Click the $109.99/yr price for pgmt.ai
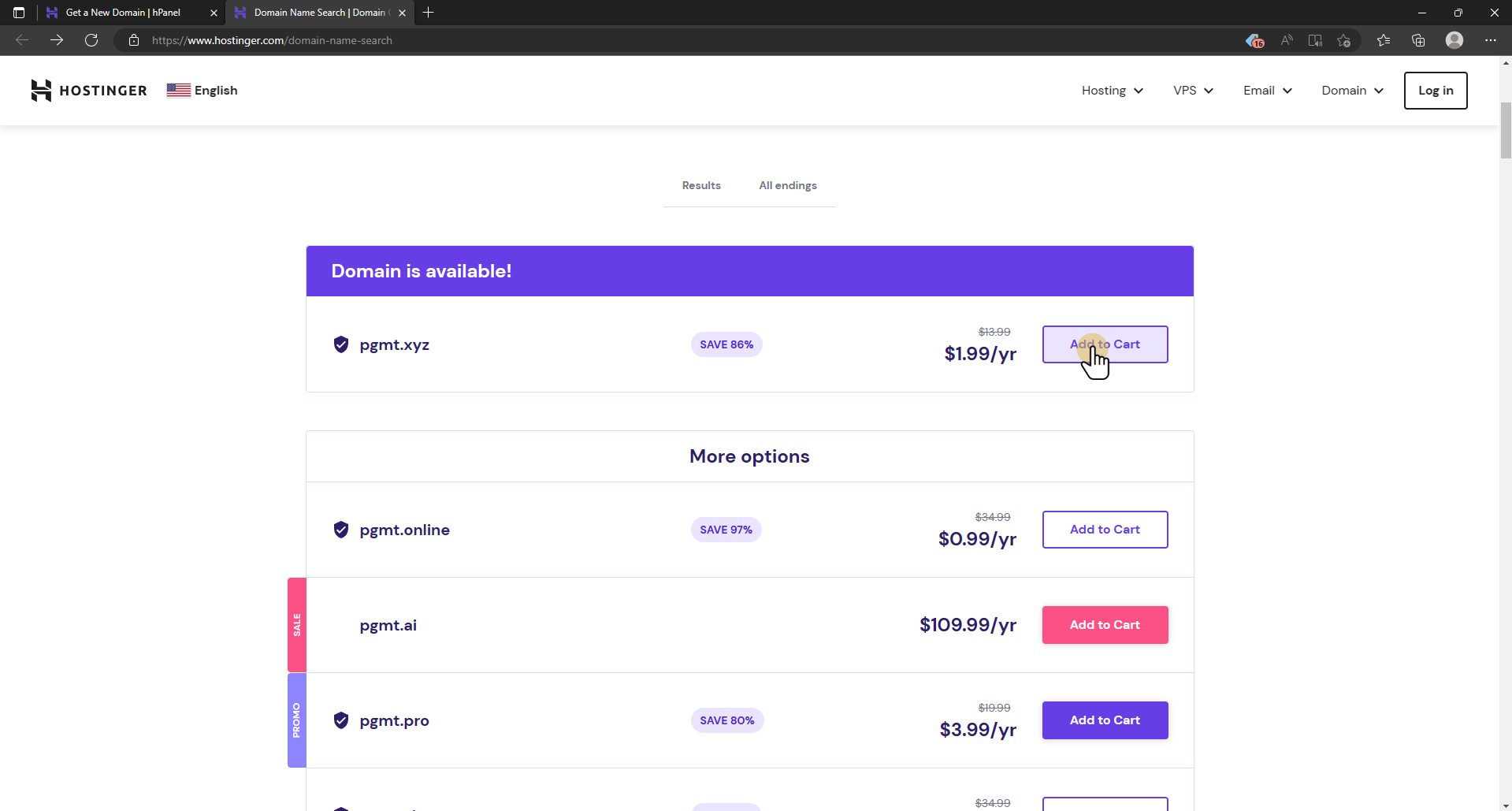Screen dimensions: 1512x811 click(x=968, y=625)
